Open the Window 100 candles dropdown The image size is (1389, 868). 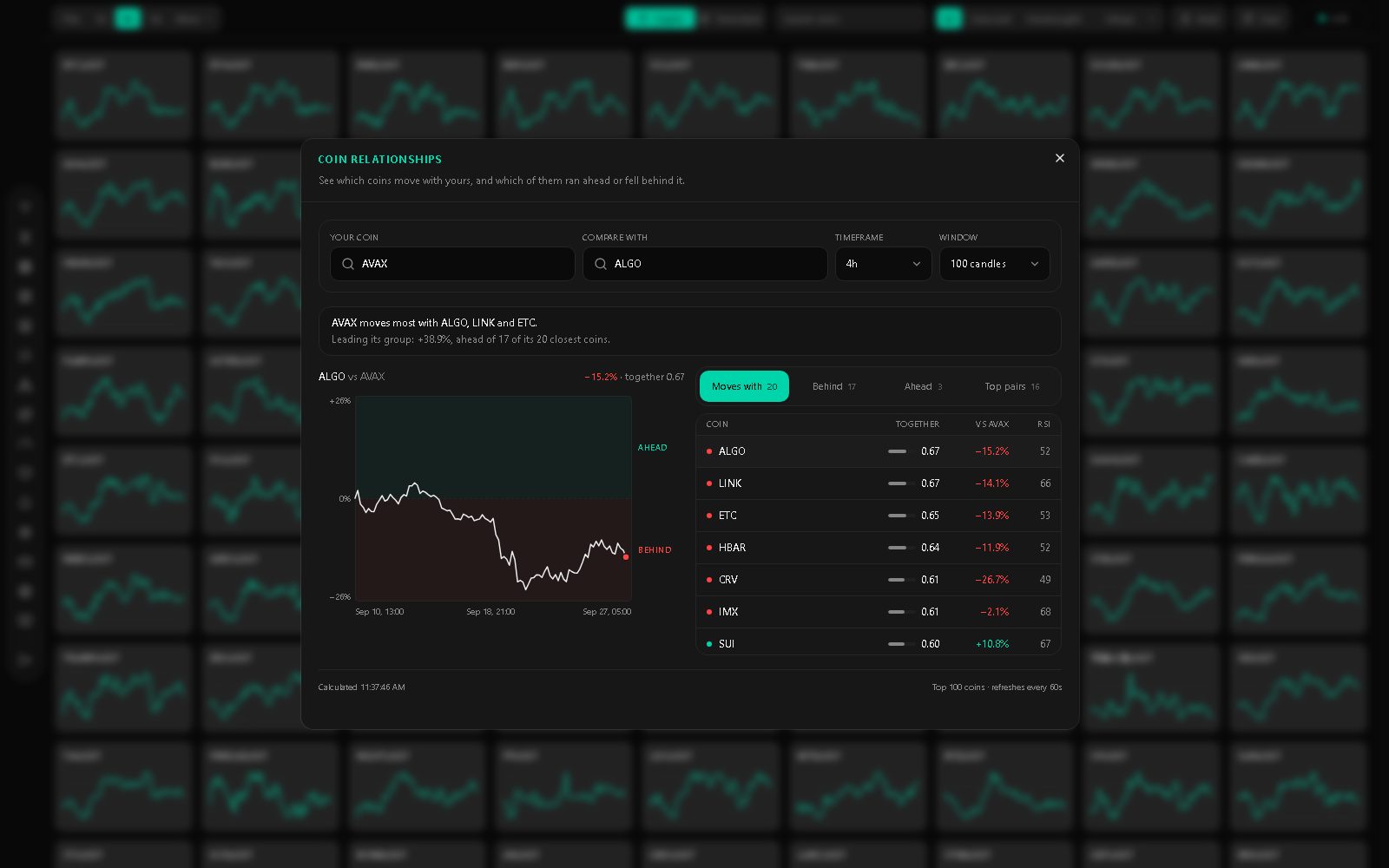click(994, 264)
